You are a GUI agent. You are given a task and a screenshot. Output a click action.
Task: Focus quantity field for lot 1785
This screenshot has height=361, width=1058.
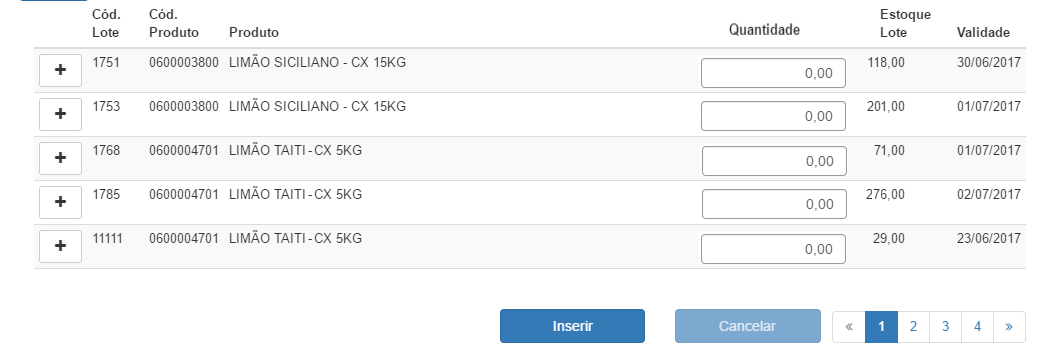click(774, 204)
